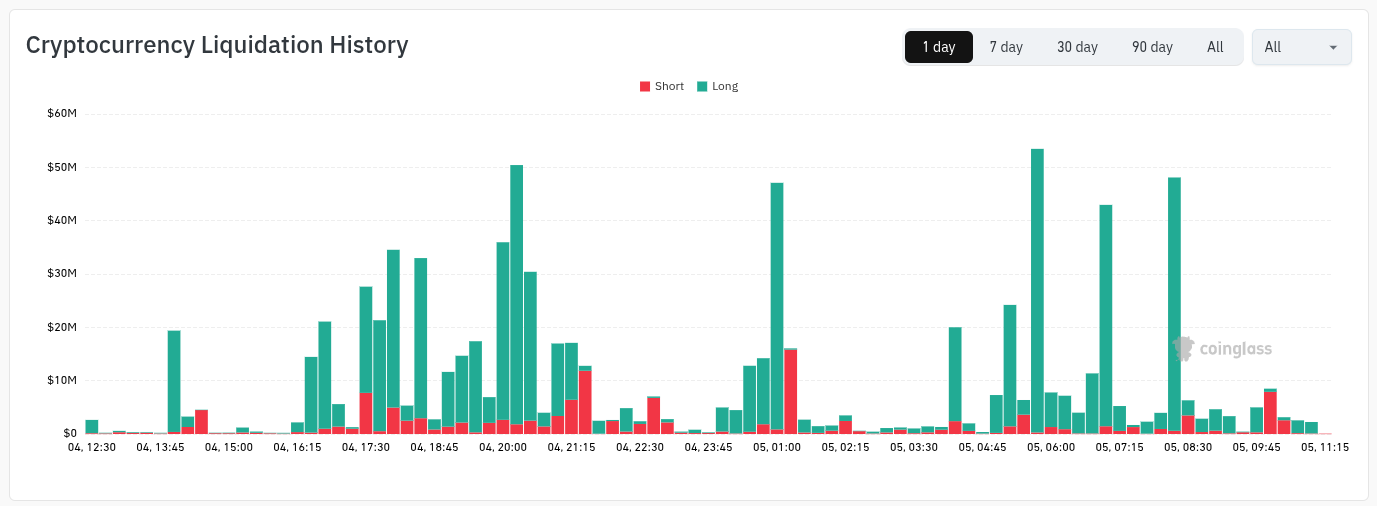Image resolution: width=1377 pixels, height=506 pixels.
Task: Click the coinglass watermark logo icon
Action: (x=1183, y=348)
